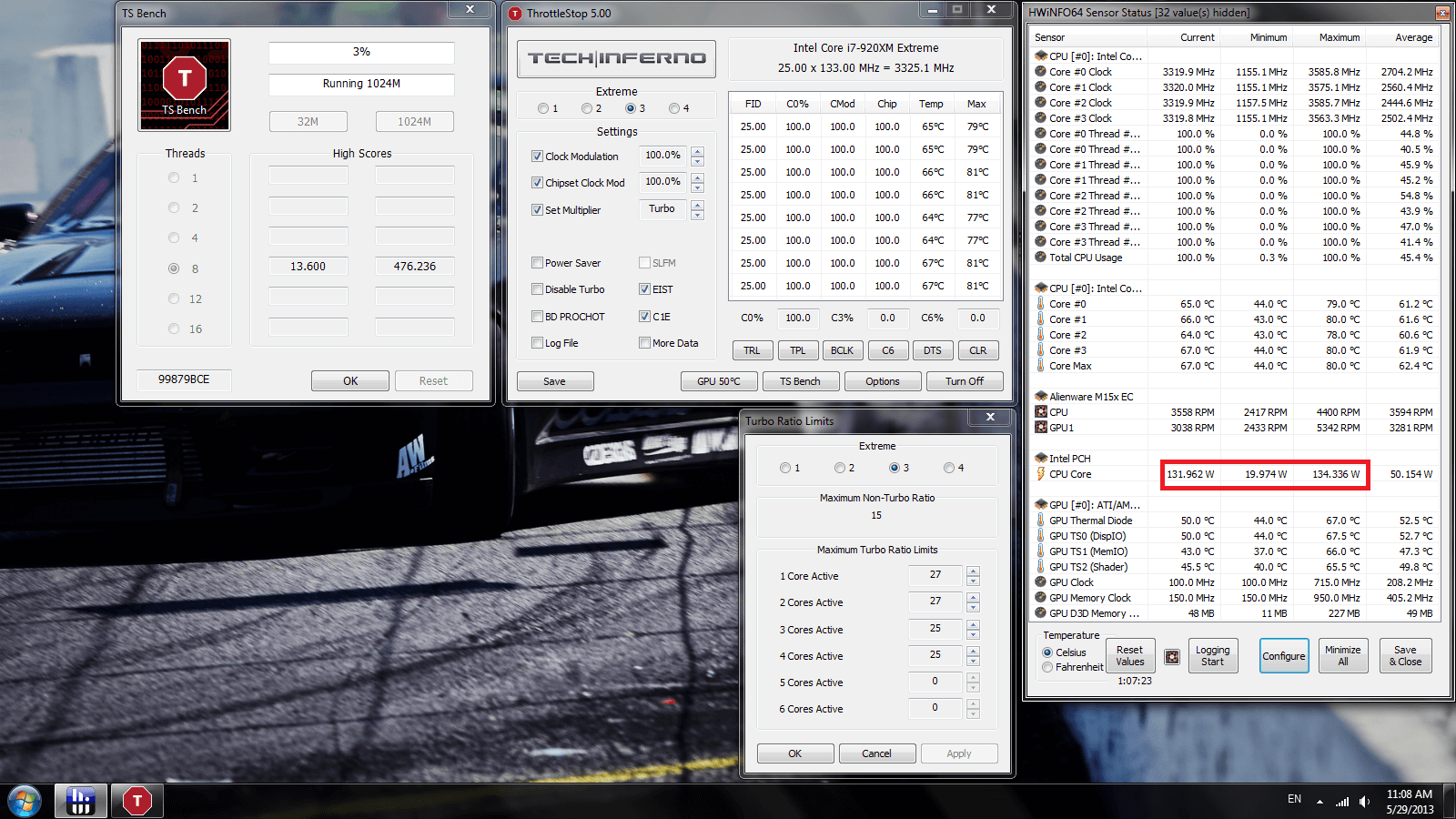Viewport: 1456px width, 819px height.
Task: Open the volume speaker tray icon
Action: tap(1364, 802)
